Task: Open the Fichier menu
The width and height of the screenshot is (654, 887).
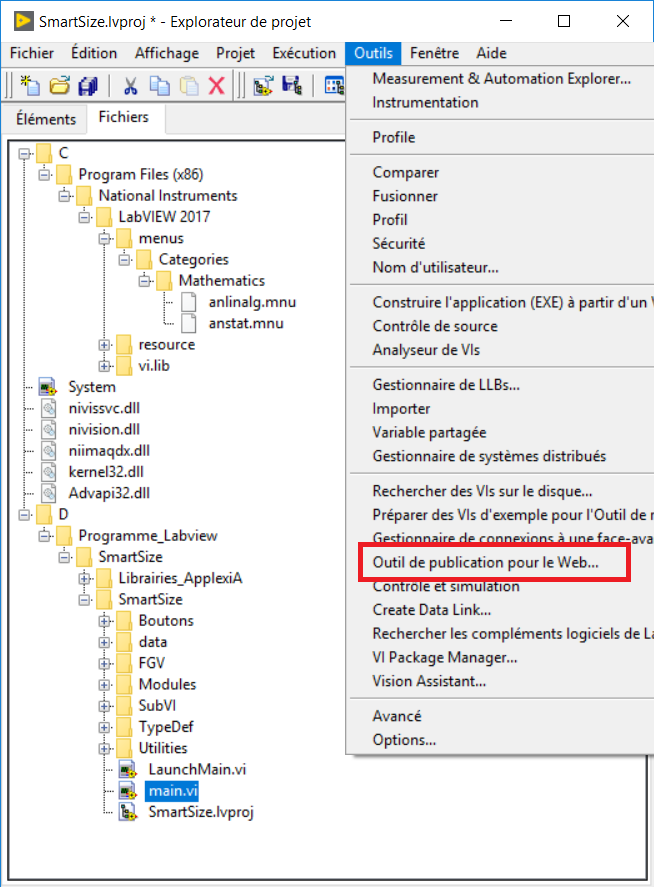Action: (x=32, y=53)
